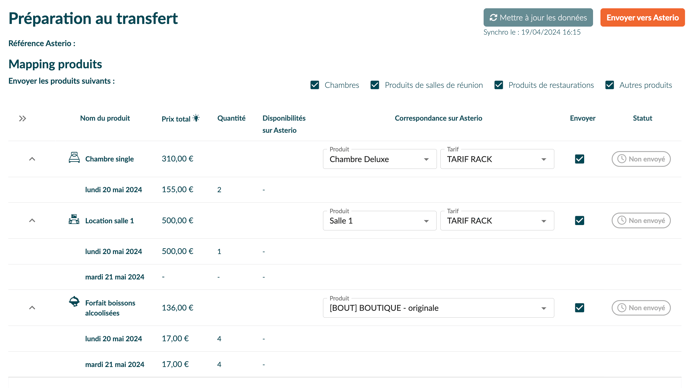Uncheck Envoyer for Location salle 1
The image size is (688, 388).
[580, 220]
